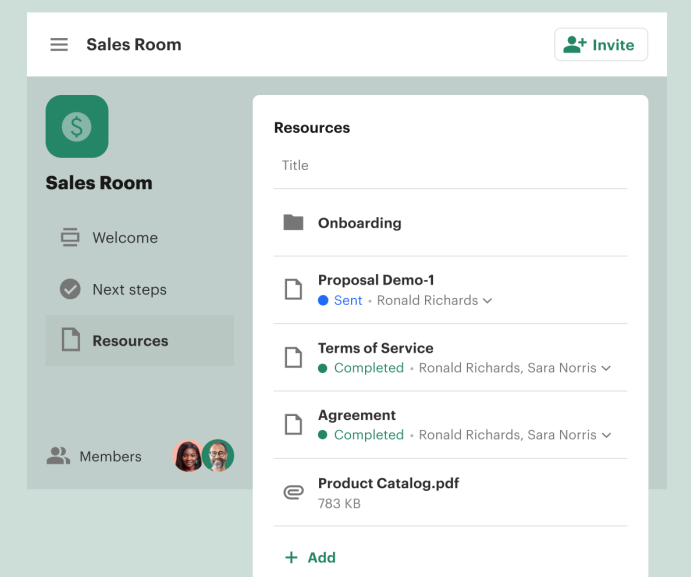Click the green dollar Sales Room logo
The height and width of the screenshot is (577, 691).
[77, 127]
